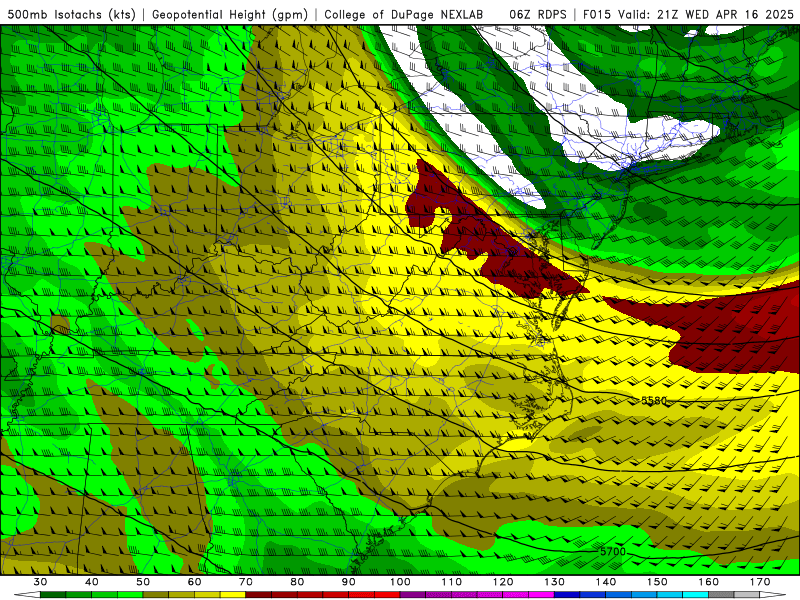This screenshot has width=800, height=600.
Task: Click the 30 value on the color scale
Action: 40,582
